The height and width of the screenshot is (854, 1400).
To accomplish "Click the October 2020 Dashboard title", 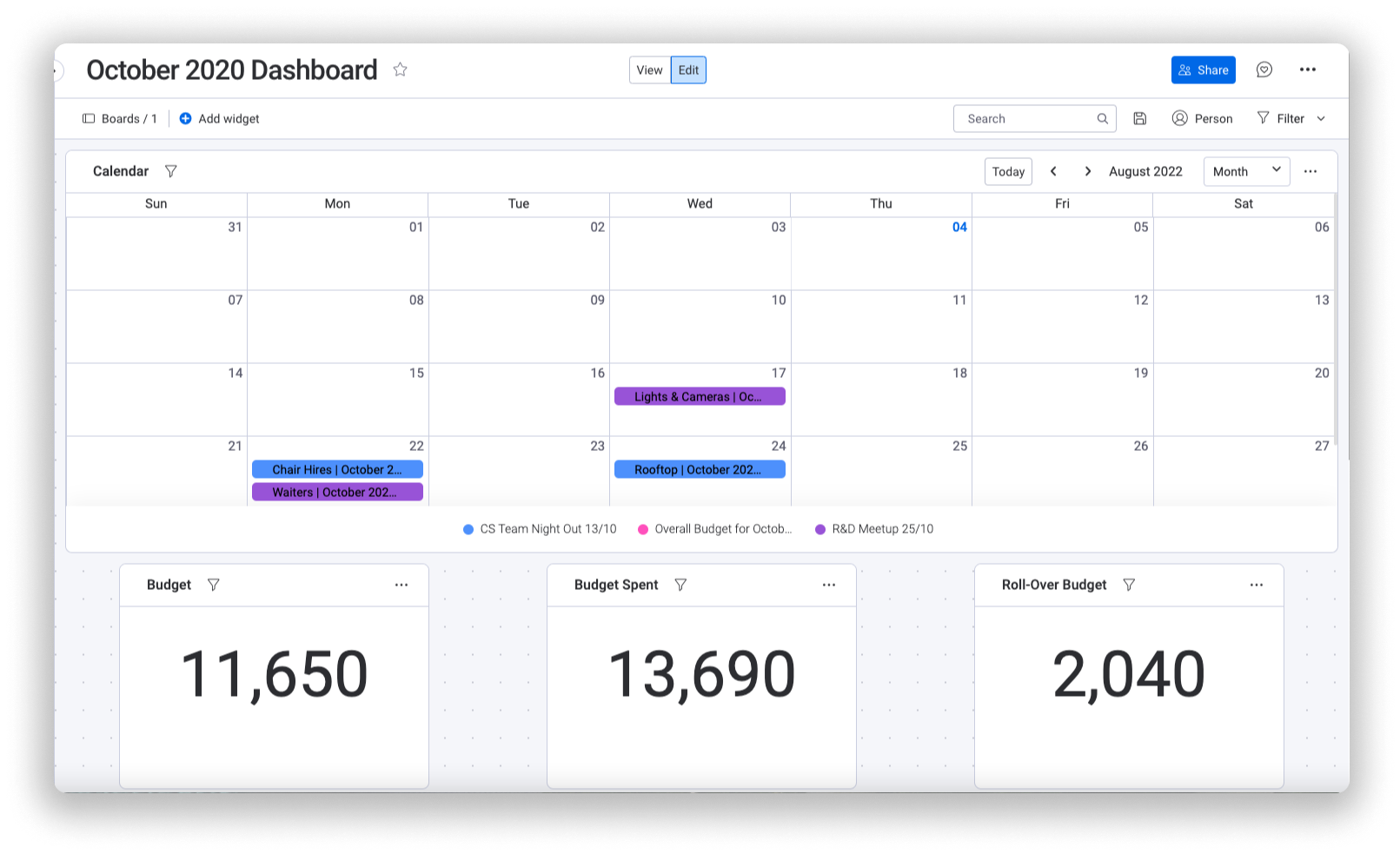I will click(x=232, y=70).
